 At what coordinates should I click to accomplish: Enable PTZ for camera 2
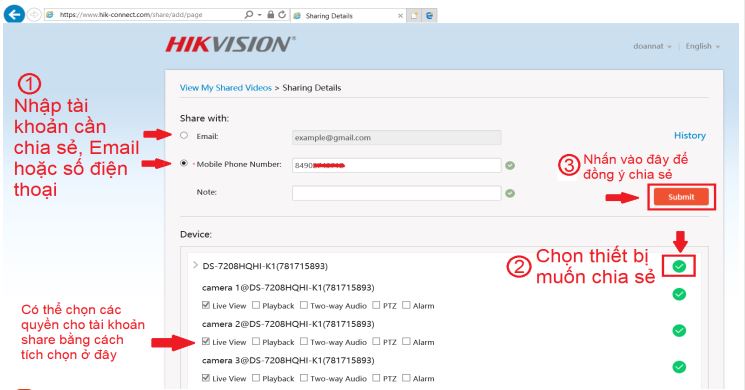point(376,341)
